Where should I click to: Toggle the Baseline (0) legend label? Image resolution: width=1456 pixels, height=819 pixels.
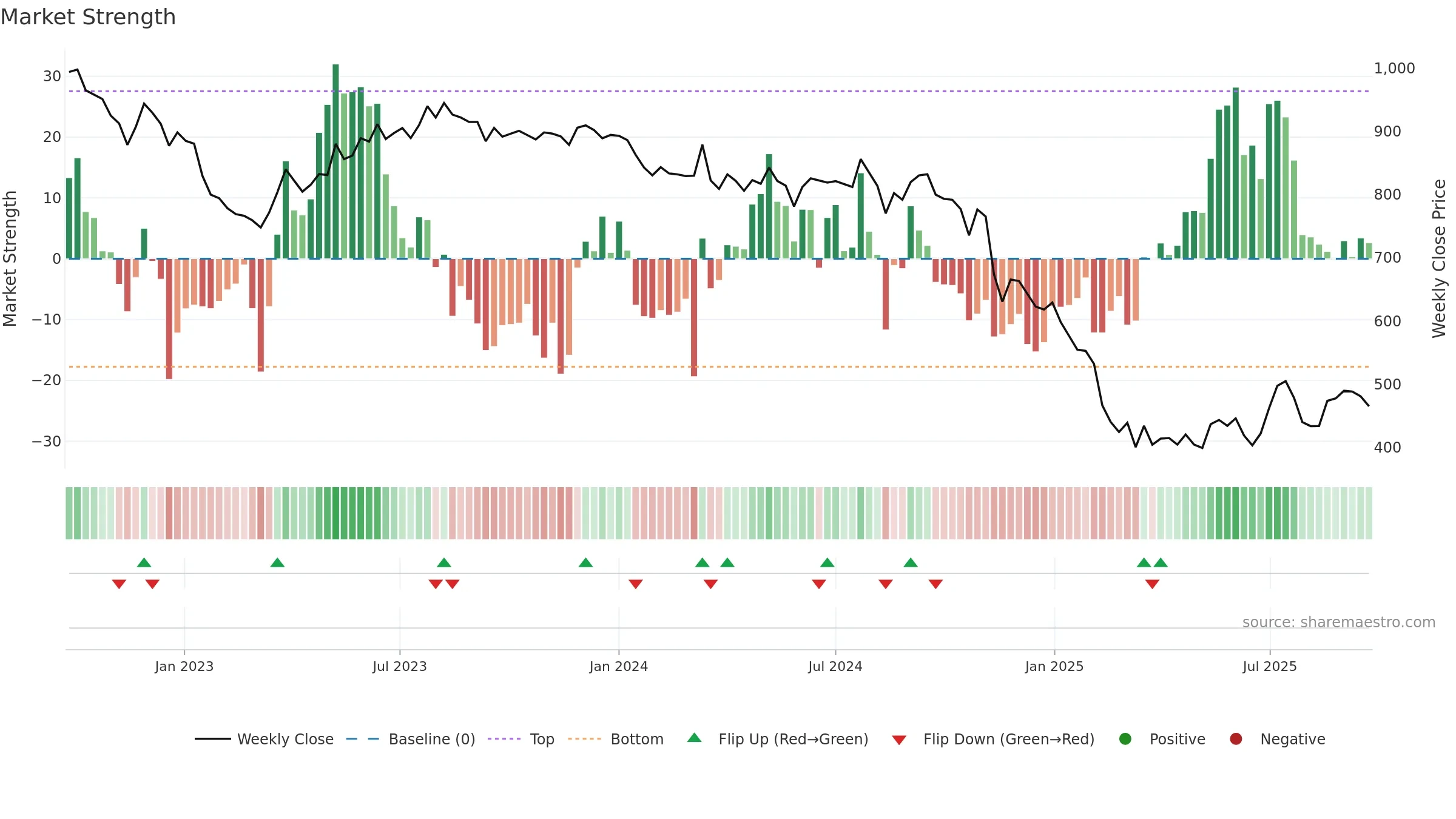point(432,739)
